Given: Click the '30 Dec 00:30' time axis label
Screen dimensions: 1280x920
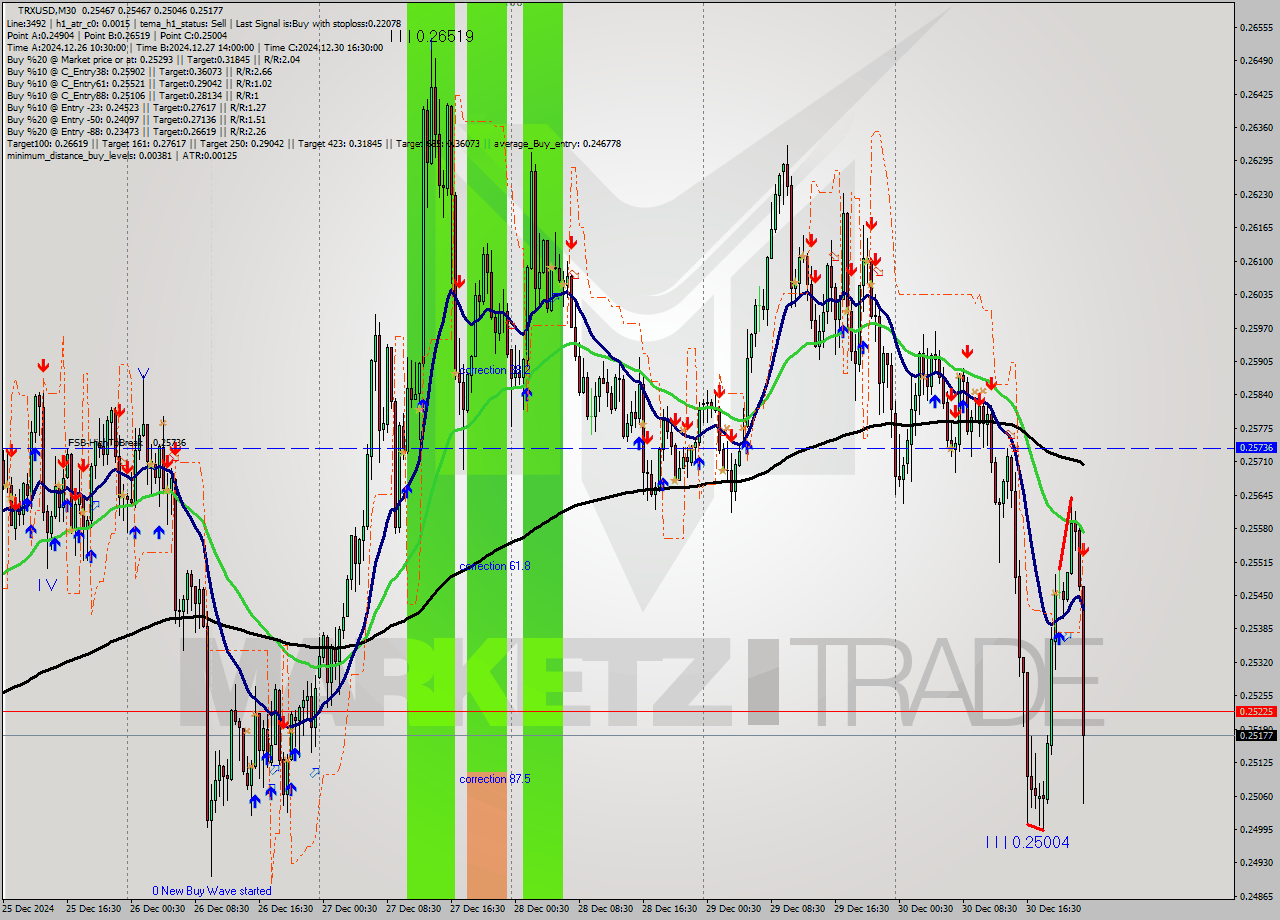Looking at the screenshot, I should [x=926, y=909].
